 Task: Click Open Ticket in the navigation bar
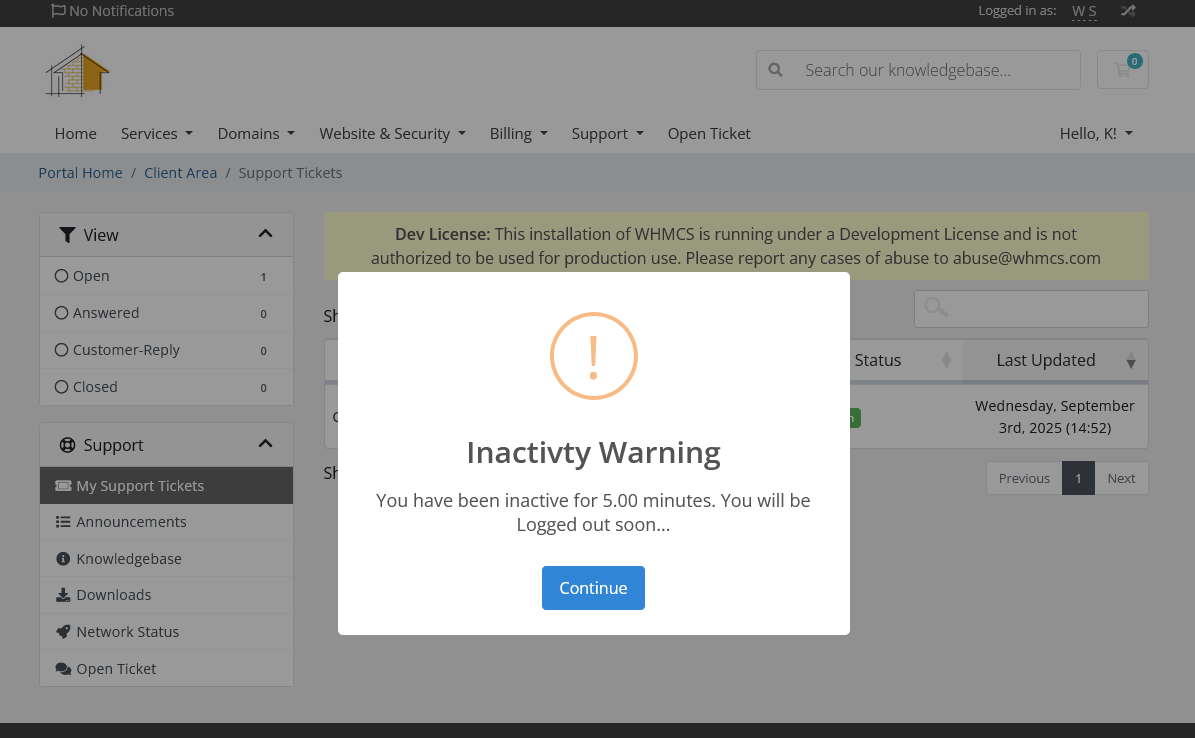click(x=709, y=134)
